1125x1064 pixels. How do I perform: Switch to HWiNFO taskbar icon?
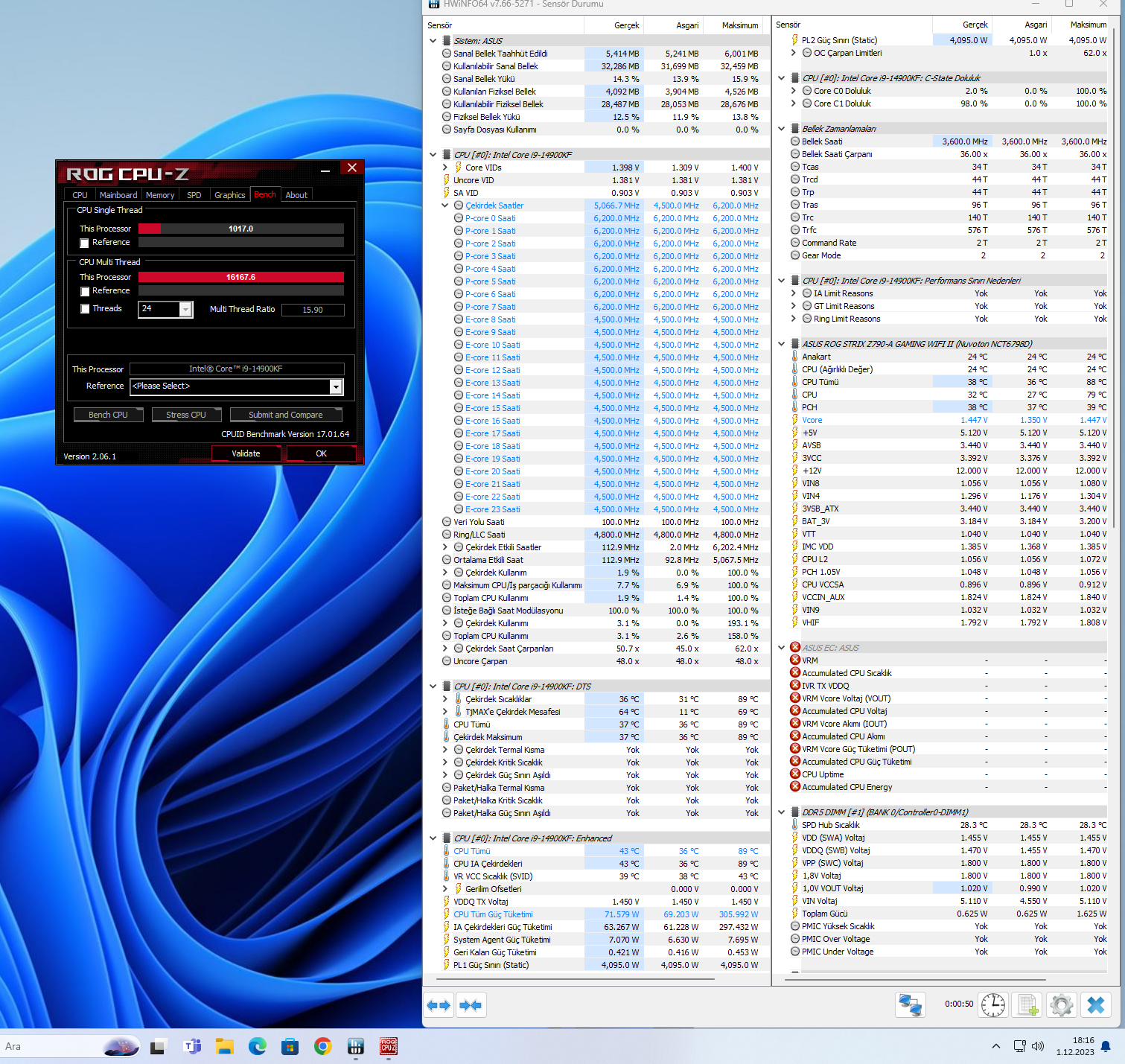[x=356, y=1047]
